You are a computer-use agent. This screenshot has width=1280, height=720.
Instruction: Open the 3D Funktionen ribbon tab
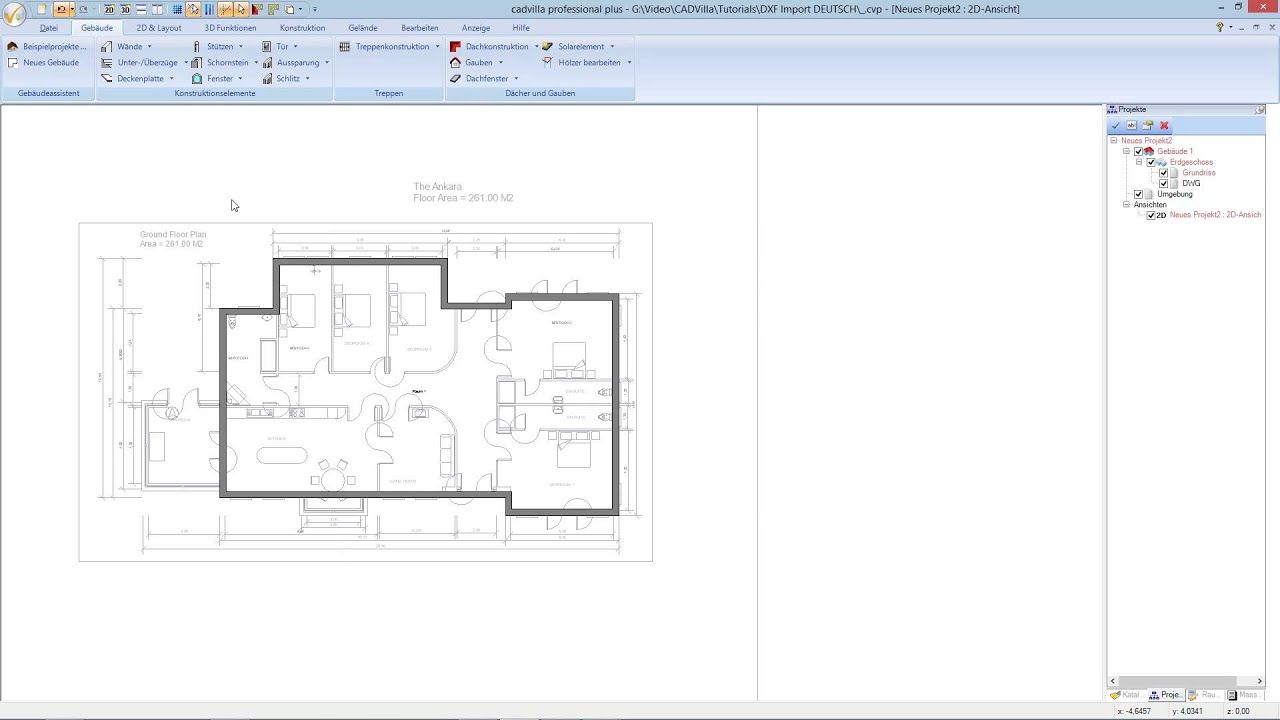click(230, 28)
